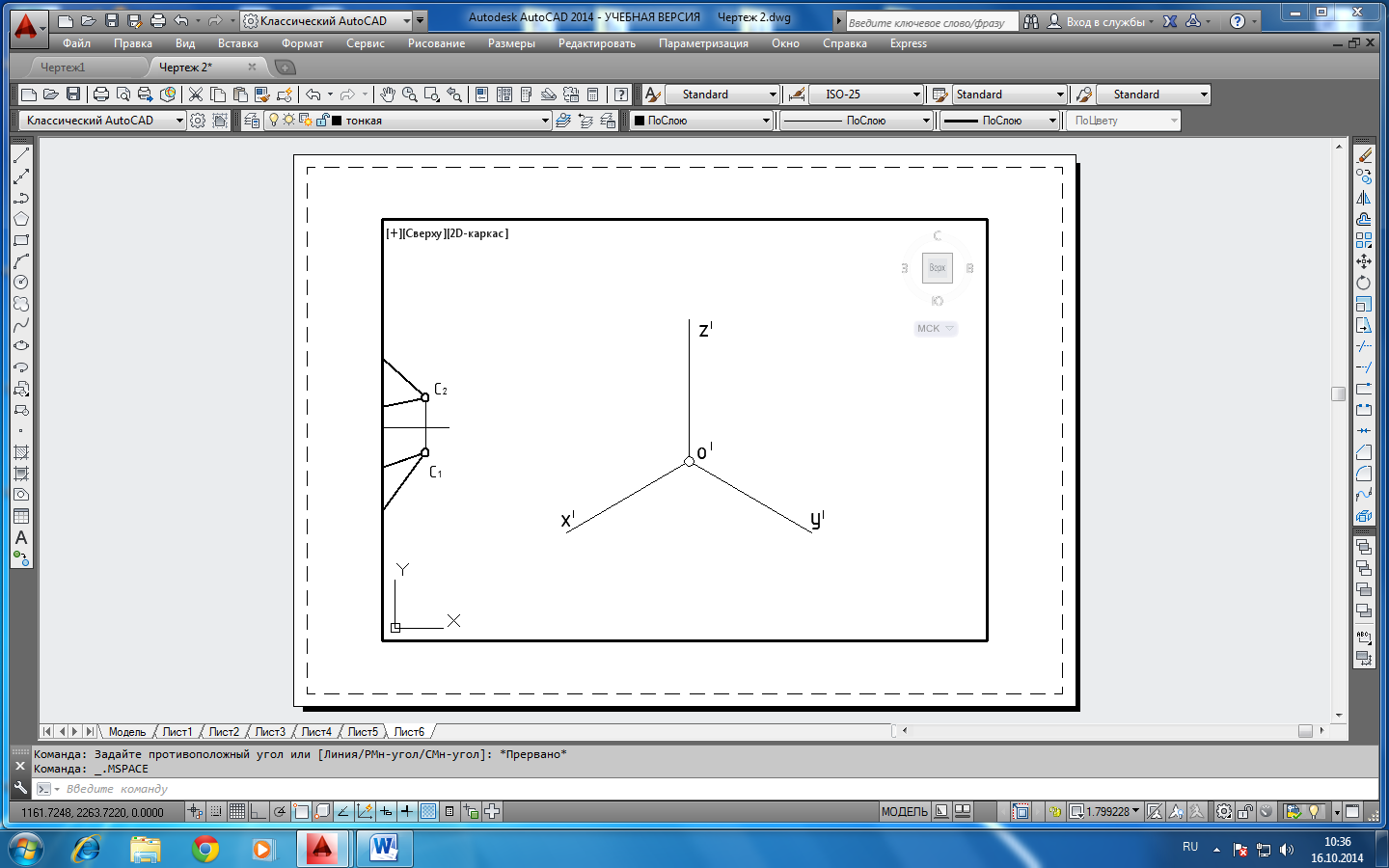Toggle Lineweight display in status bar

point(407,812)
